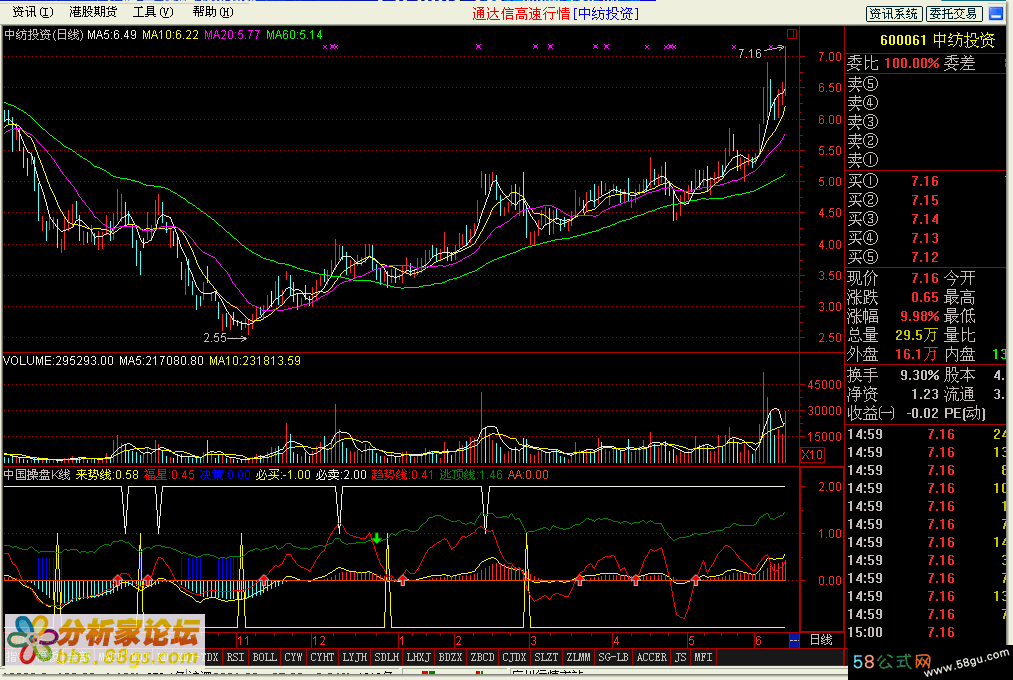Switch to the SG-LB indicator tab
The image size is (1013, 680).
pyautogui.click(x=613, y=657)
